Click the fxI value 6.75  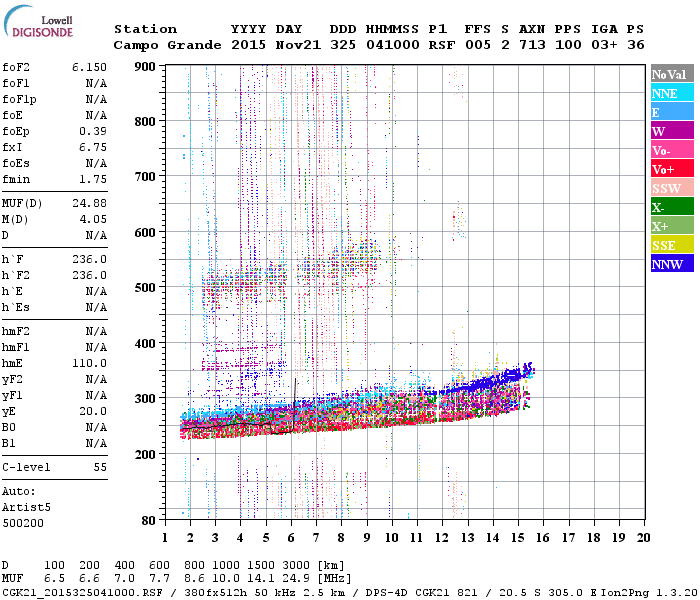[x=93, y=147]
